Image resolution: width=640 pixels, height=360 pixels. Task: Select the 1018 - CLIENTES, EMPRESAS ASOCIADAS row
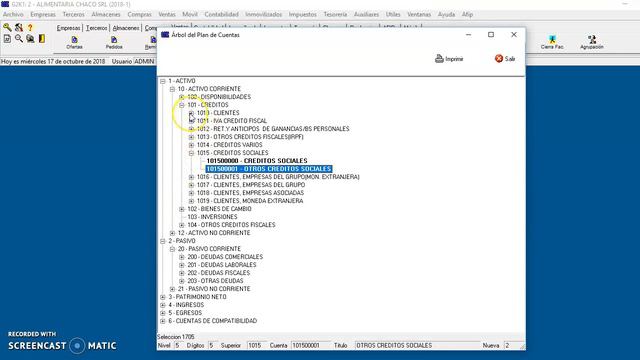coord(250,193)
